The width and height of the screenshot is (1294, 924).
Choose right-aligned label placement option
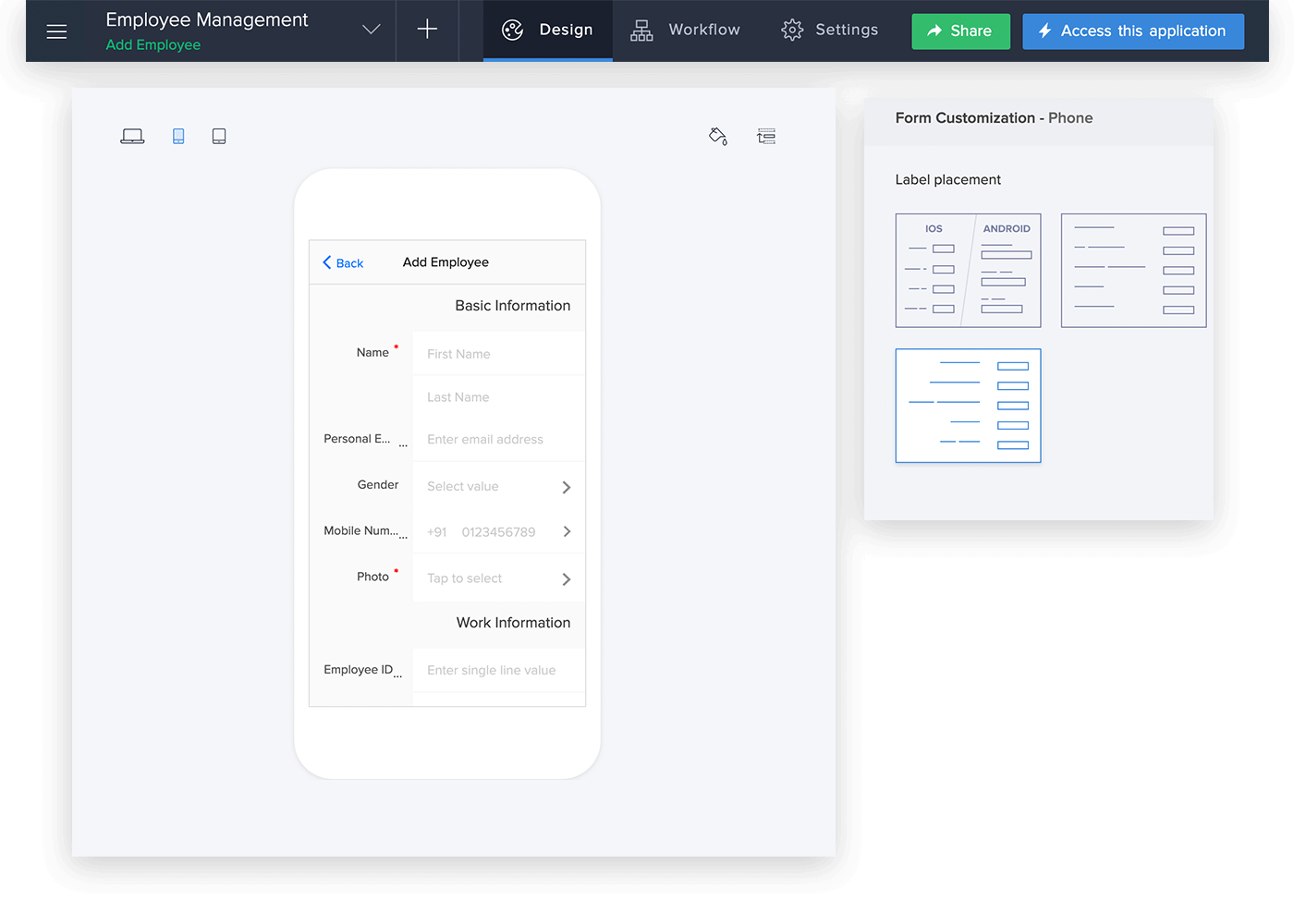[968, 406]
